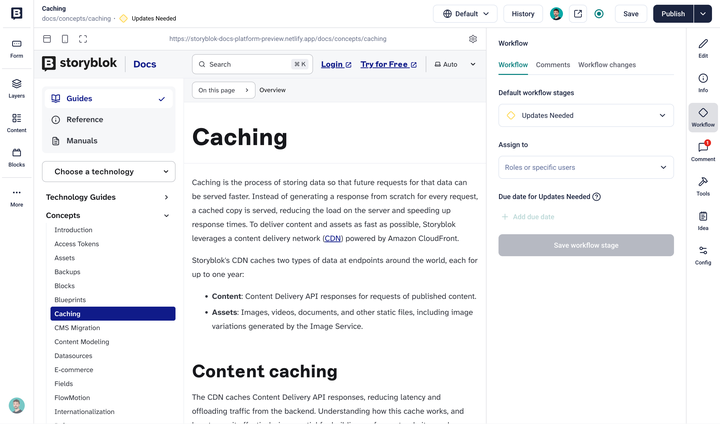Focus the docs Search field
The height and width of the screenshot is (424, 720).
pos(252,64)
